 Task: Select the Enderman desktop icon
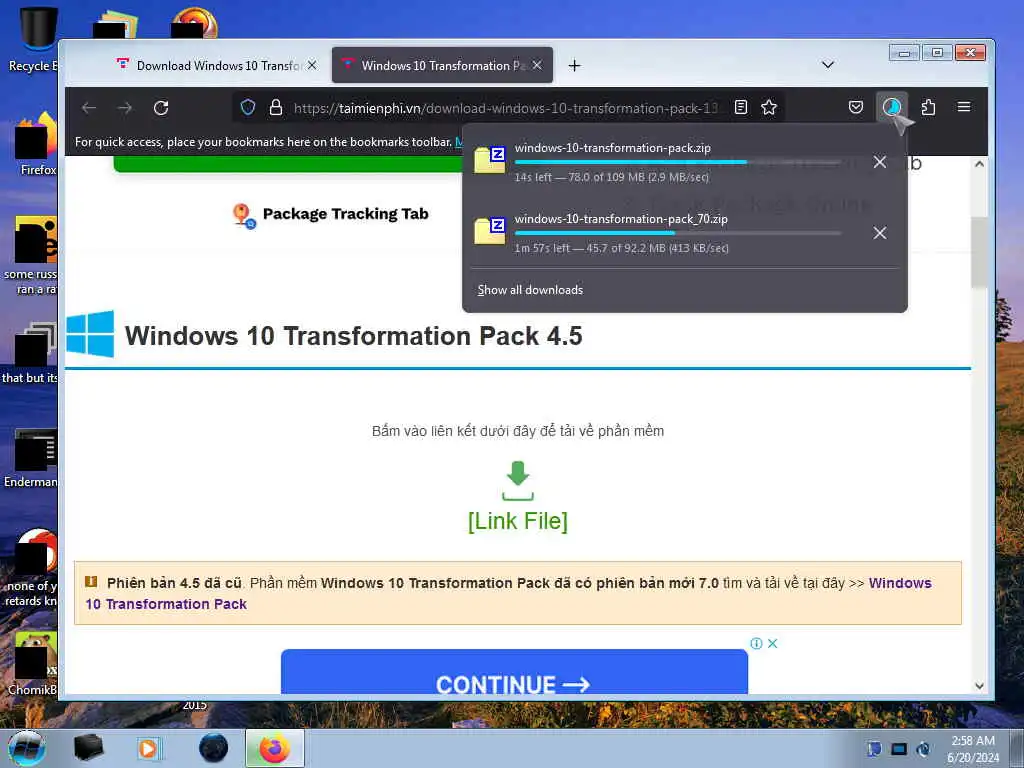point(33,459)
